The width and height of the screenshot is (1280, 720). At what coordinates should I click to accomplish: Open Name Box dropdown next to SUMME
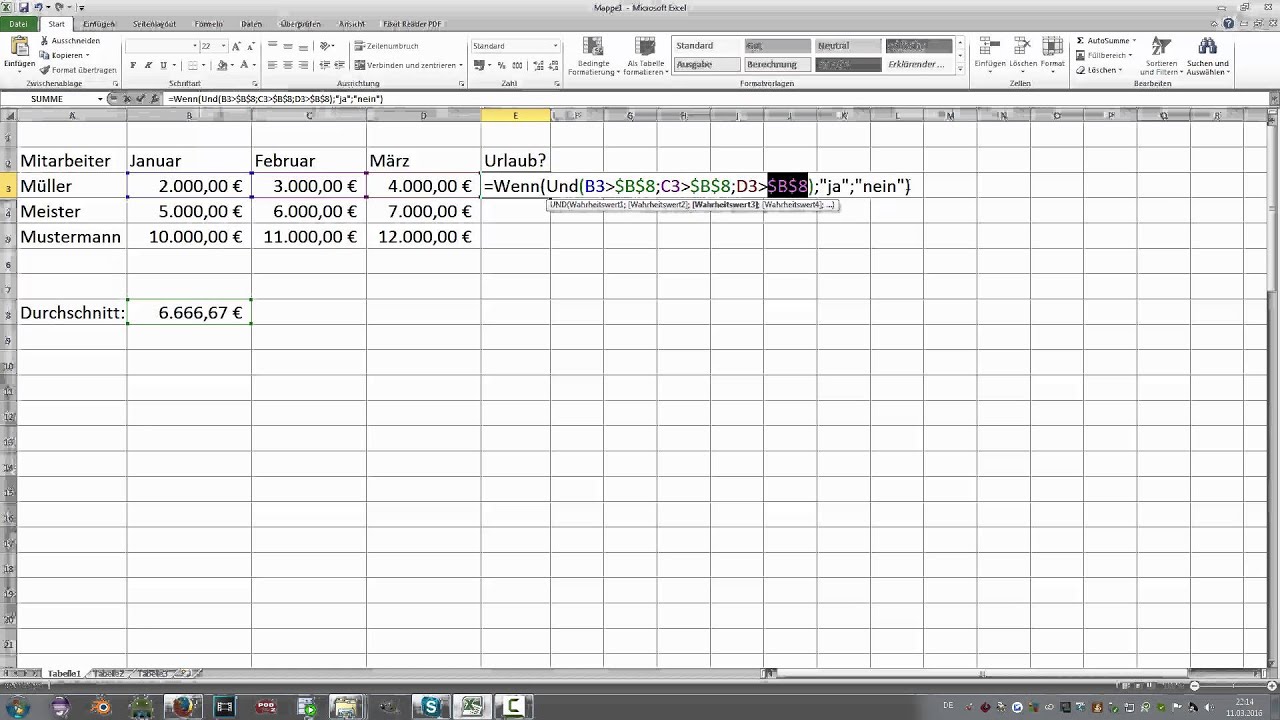tap(100, 99)
